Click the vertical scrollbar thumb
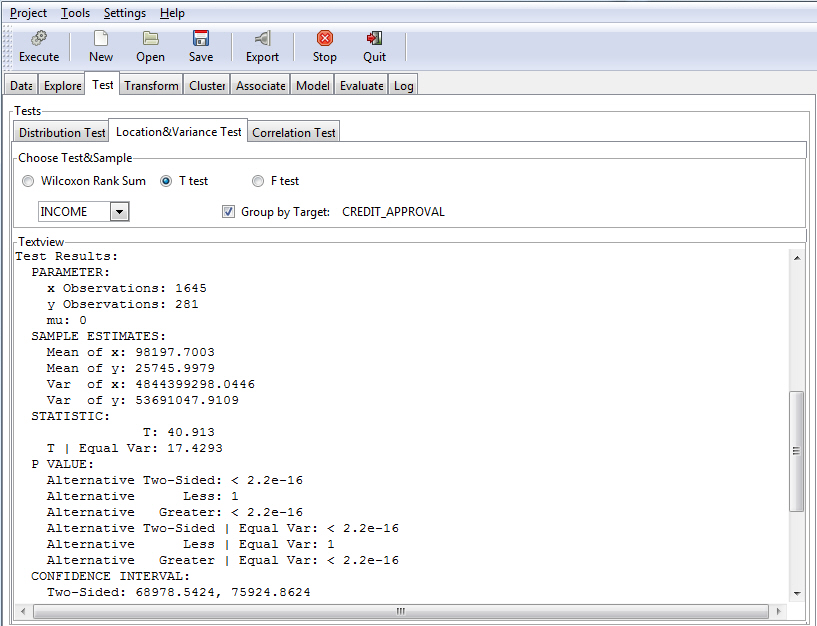 point(797,451)
